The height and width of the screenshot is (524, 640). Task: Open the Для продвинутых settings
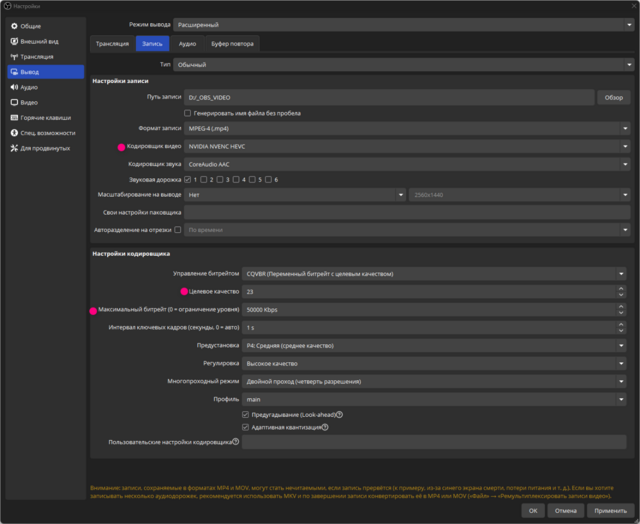(x=44, y=148)
